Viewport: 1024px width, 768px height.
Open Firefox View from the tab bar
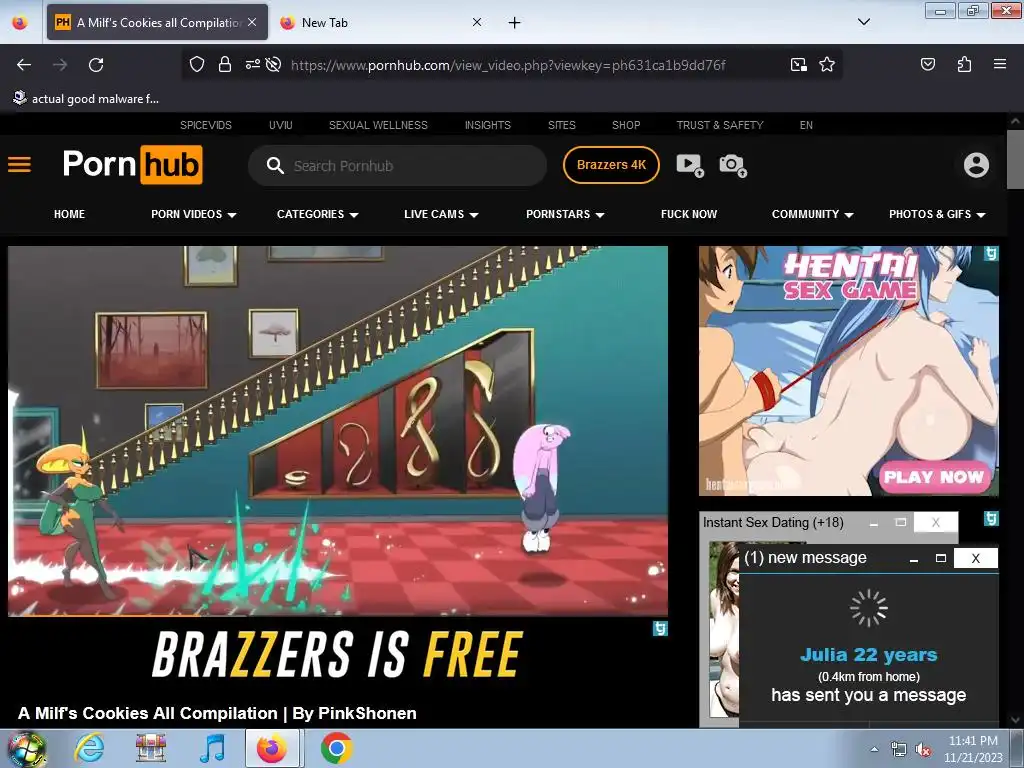pos(20,22)
